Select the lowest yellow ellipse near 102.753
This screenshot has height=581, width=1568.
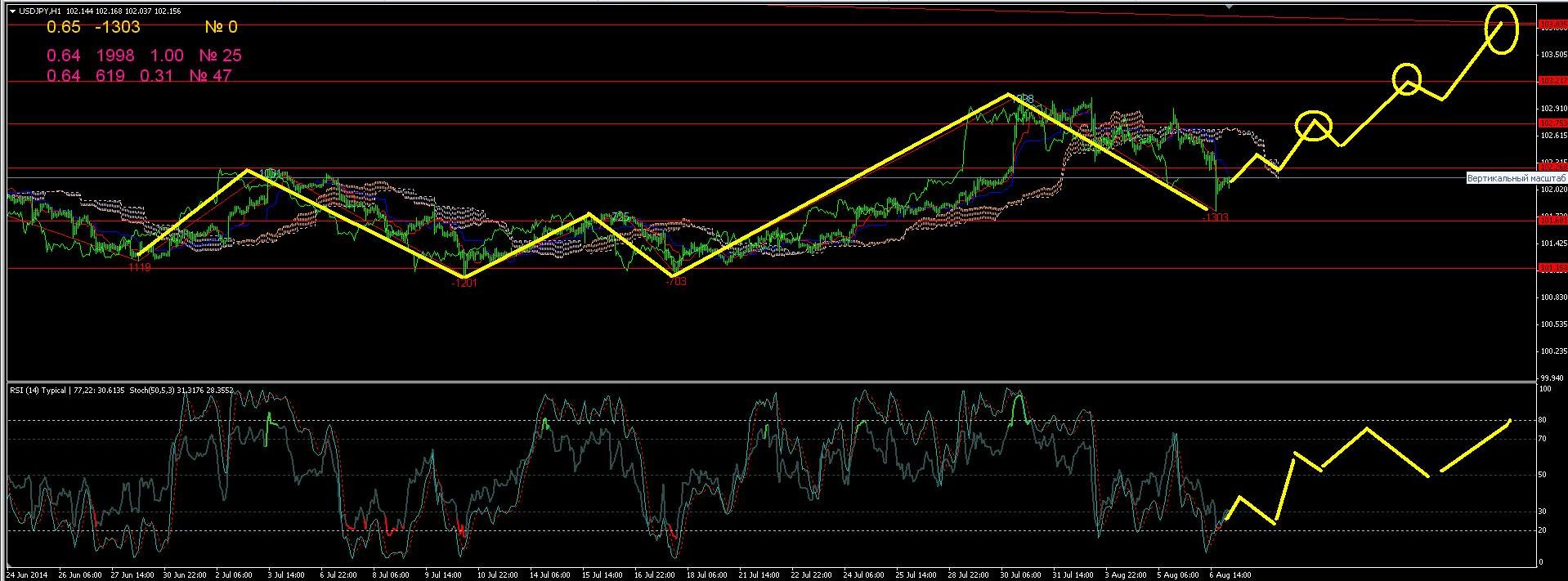(x=1314, y=125)
